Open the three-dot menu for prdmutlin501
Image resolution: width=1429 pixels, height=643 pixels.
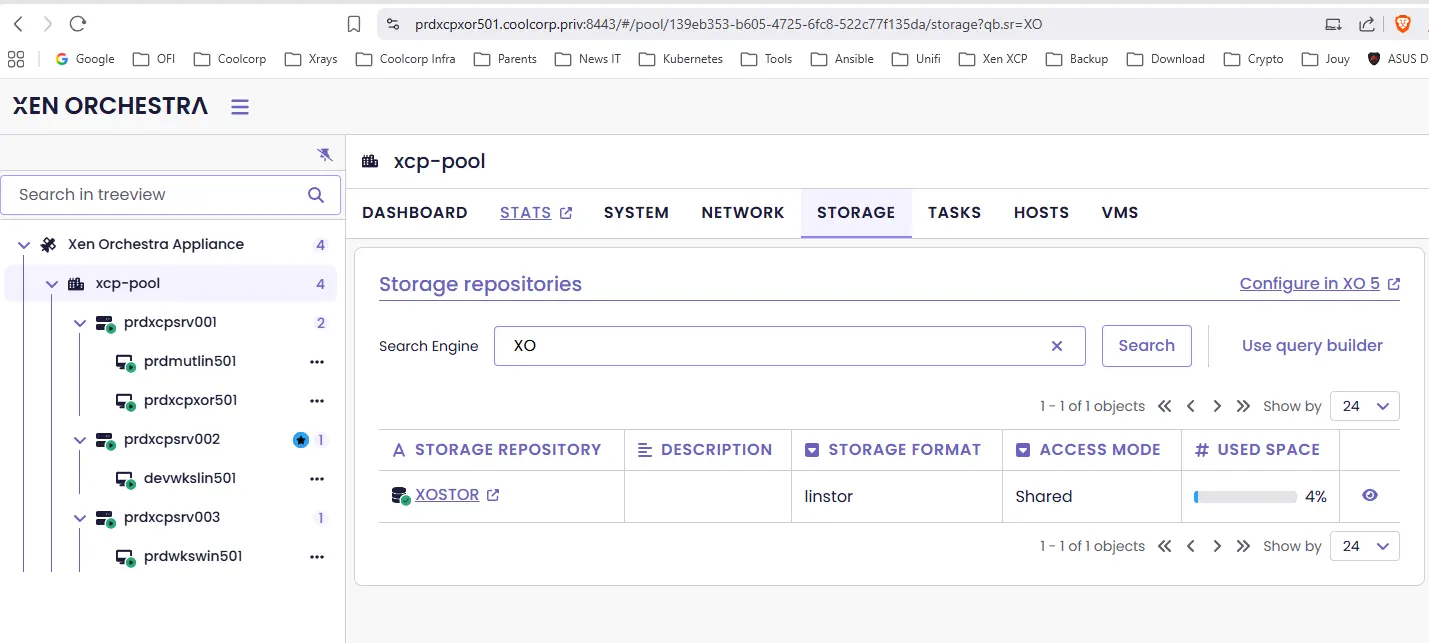tap(317, 362)
